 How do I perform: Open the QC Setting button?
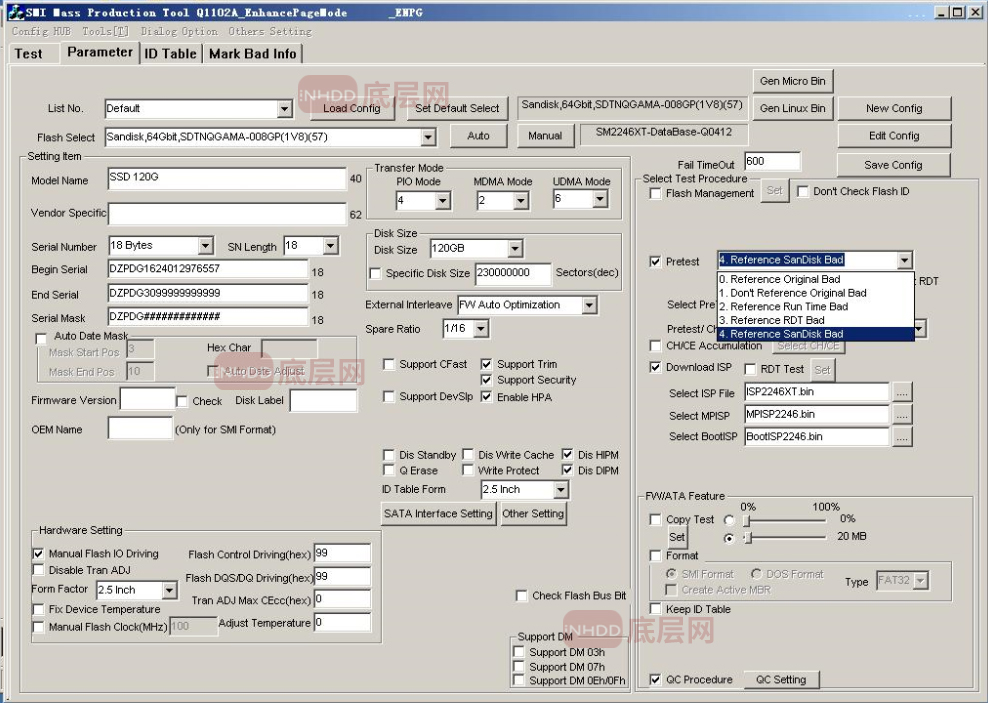(781, 680)
